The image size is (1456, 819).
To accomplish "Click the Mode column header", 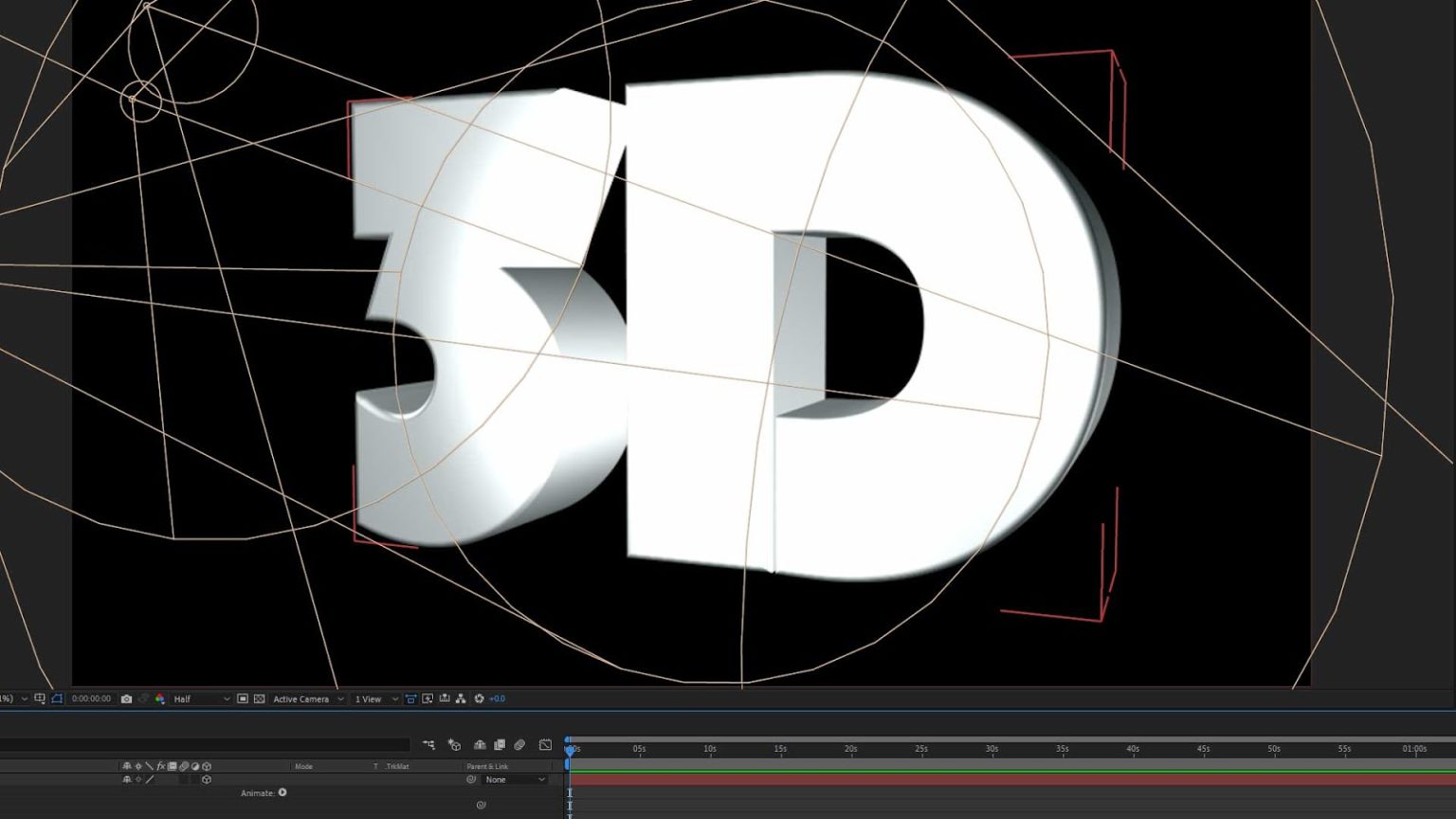I will [x=303, y=766].
